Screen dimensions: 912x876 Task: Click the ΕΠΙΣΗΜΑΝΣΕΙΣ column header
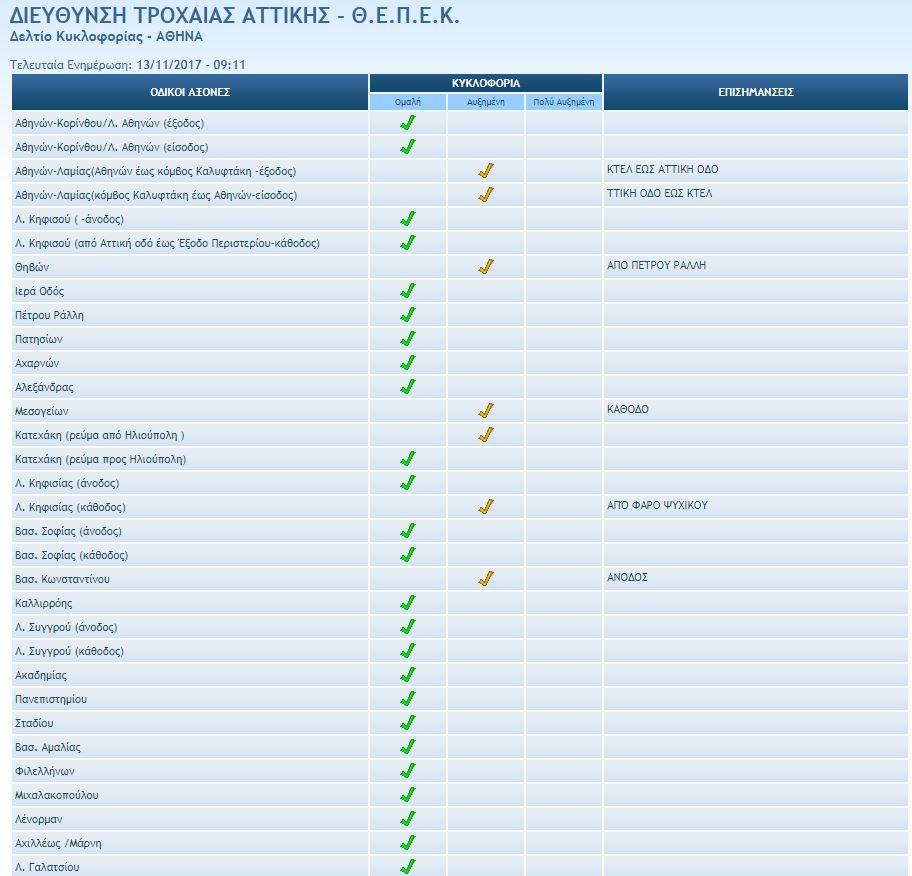756,92
